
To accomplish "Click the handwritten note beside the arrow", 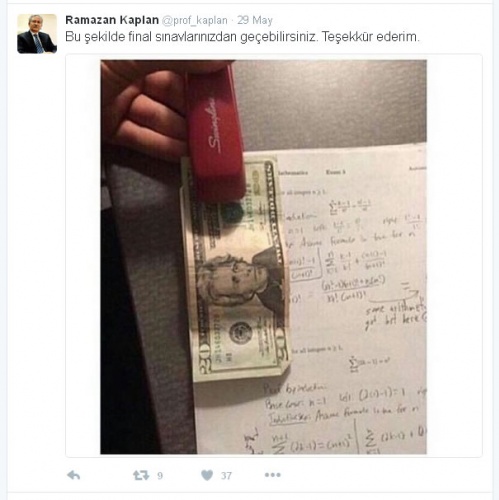I will pyautogui.click(x=395, y=315).
